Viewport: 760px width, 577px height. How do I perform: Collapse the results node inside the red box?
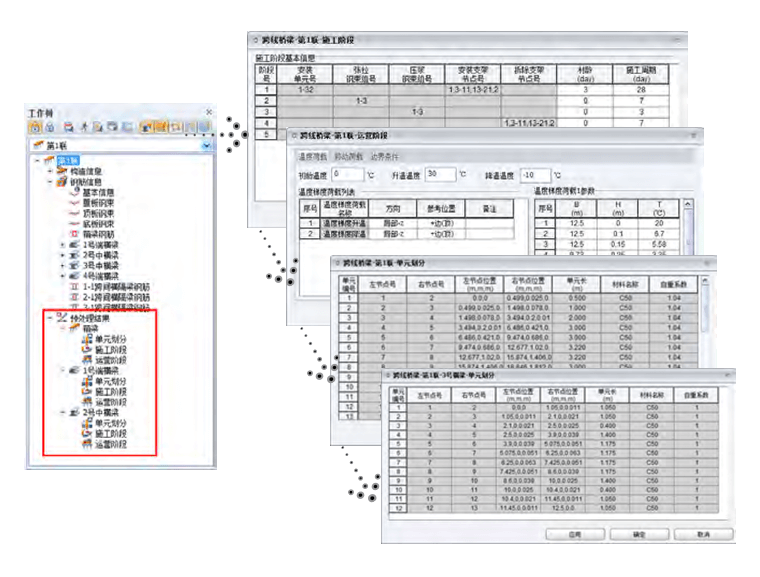pyautogui.click(x=50, y=318)
